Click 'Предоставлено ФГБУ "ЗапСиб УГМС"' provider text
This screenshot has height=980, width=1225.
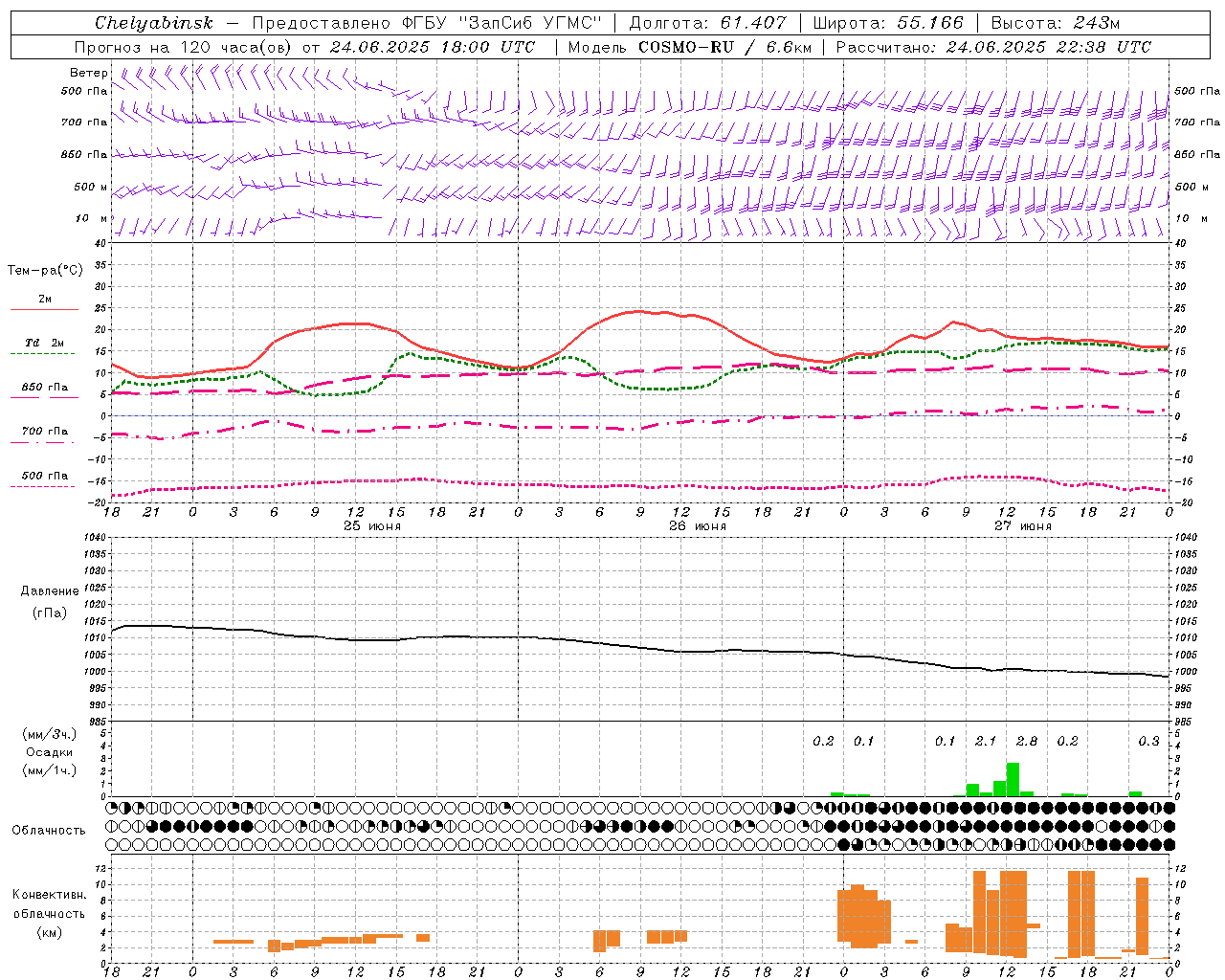click(427, 23)
